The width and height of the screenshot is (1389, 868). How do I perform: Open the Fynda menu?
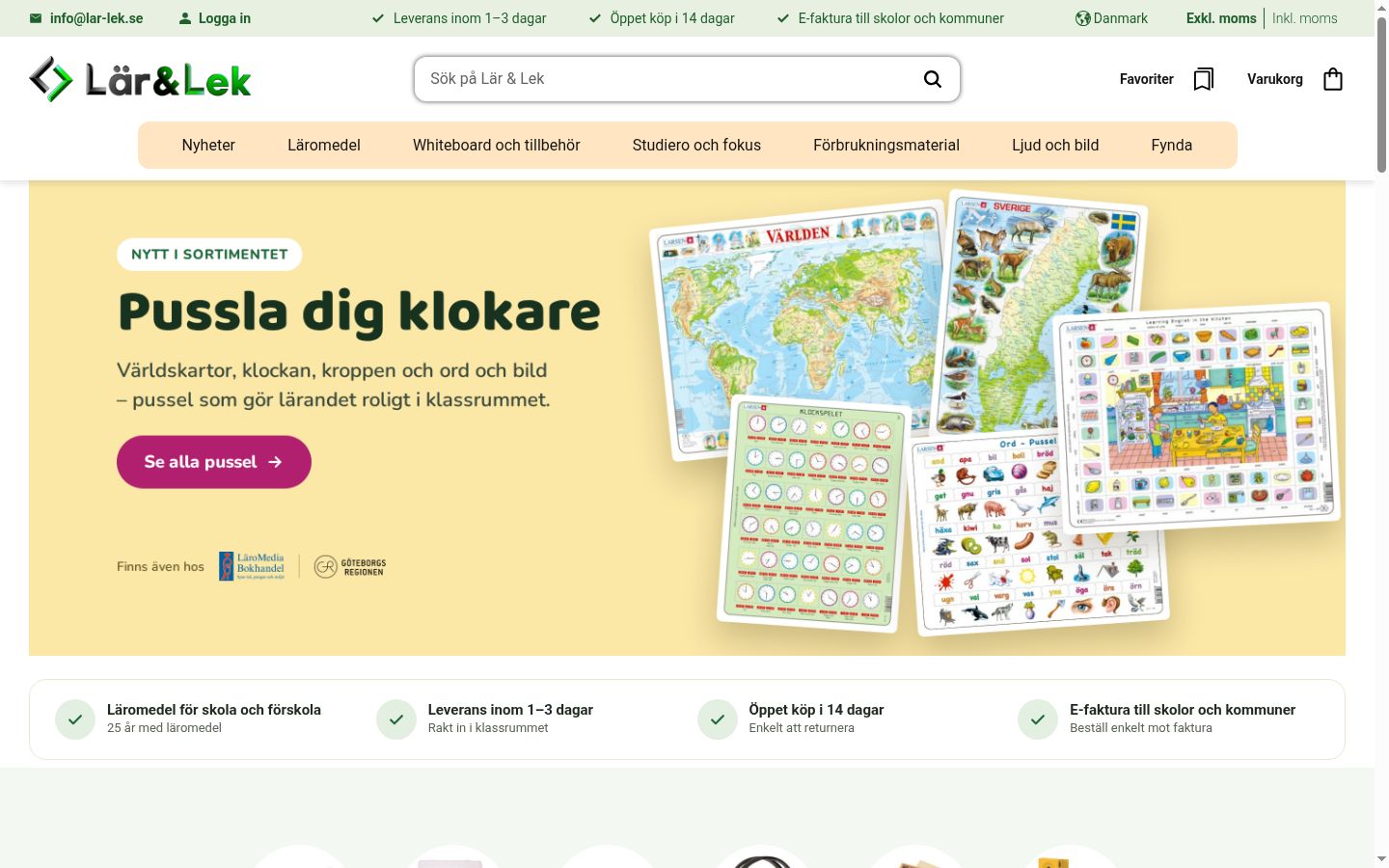point(1172,146)
